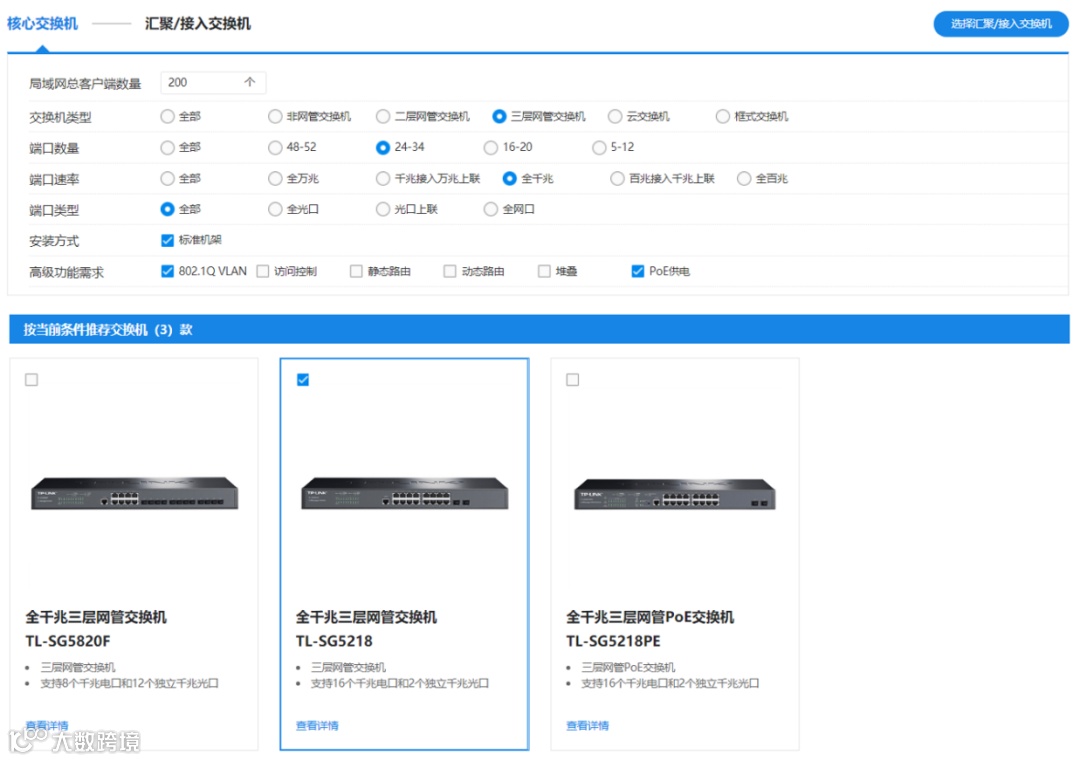Choose 24-34 port count
Image resolution: width=1080 pixels, height=761 pixels.
tap(383, 147)
